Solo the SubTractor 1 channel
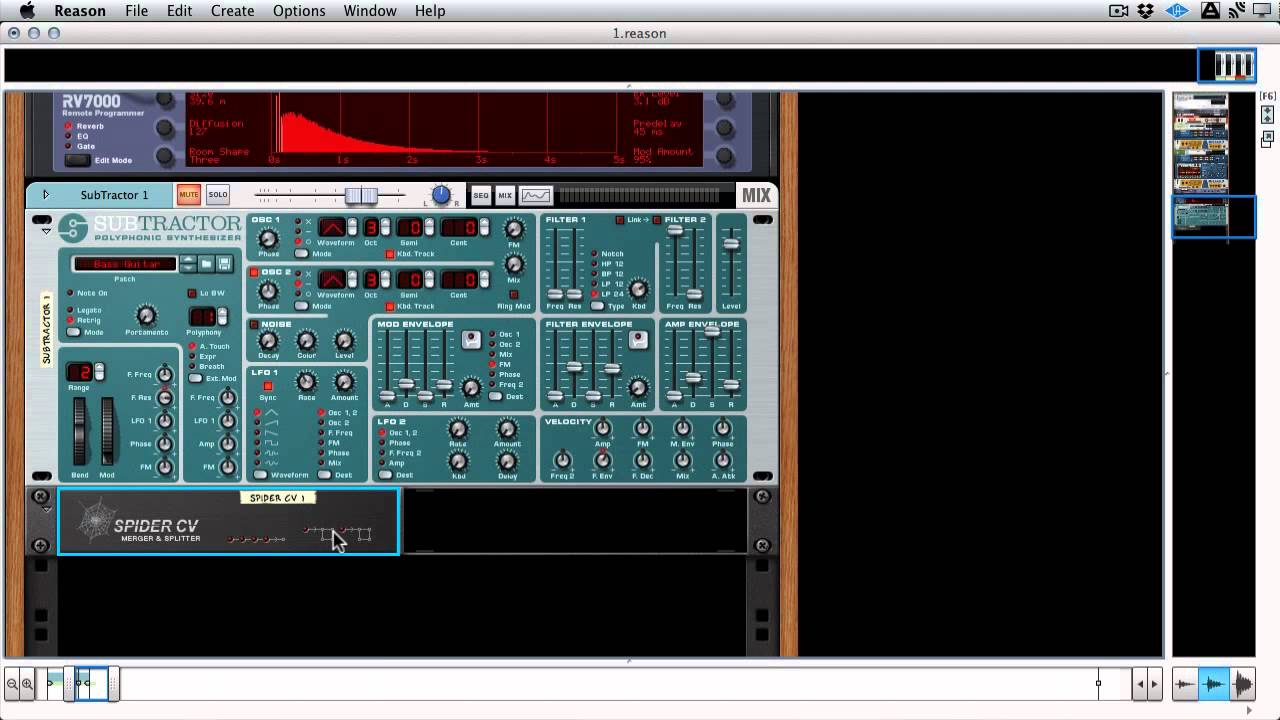 pos(218,195)
